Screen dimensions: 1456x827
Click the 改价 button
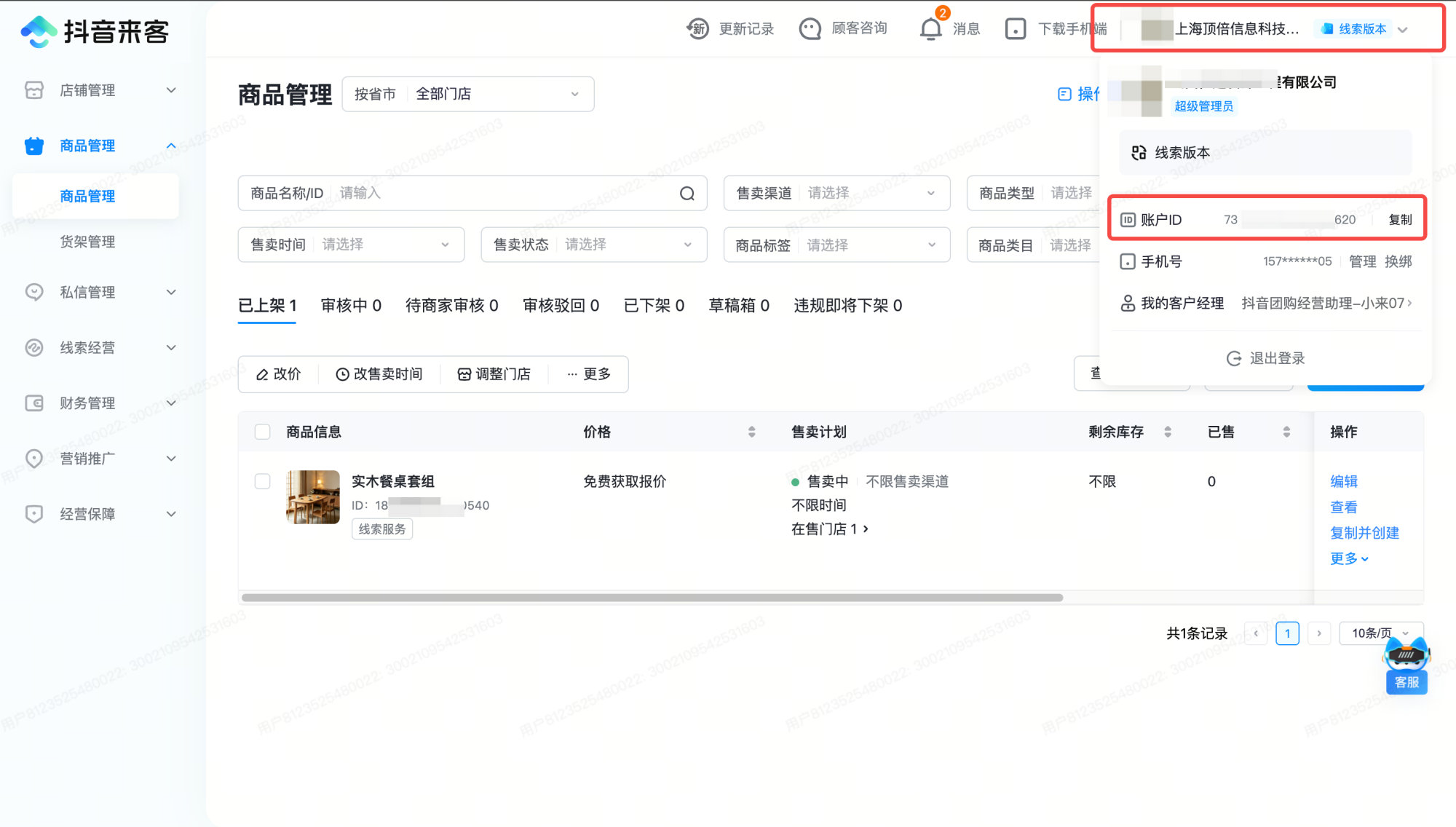[278, 374]
